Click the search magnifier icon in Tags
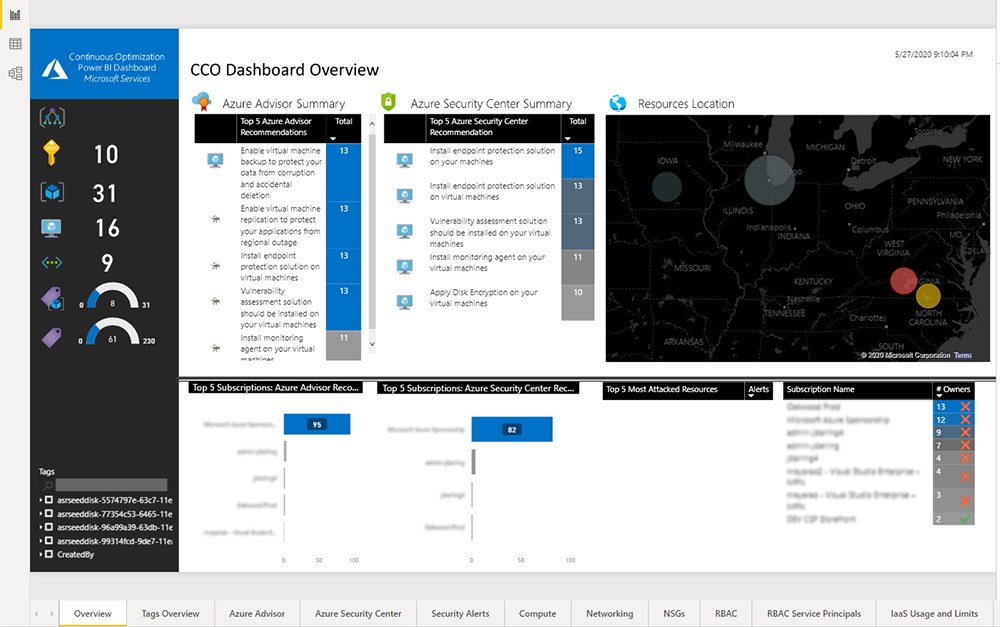The width and height of the screenshot is (1000, 627). click(48, 485)
